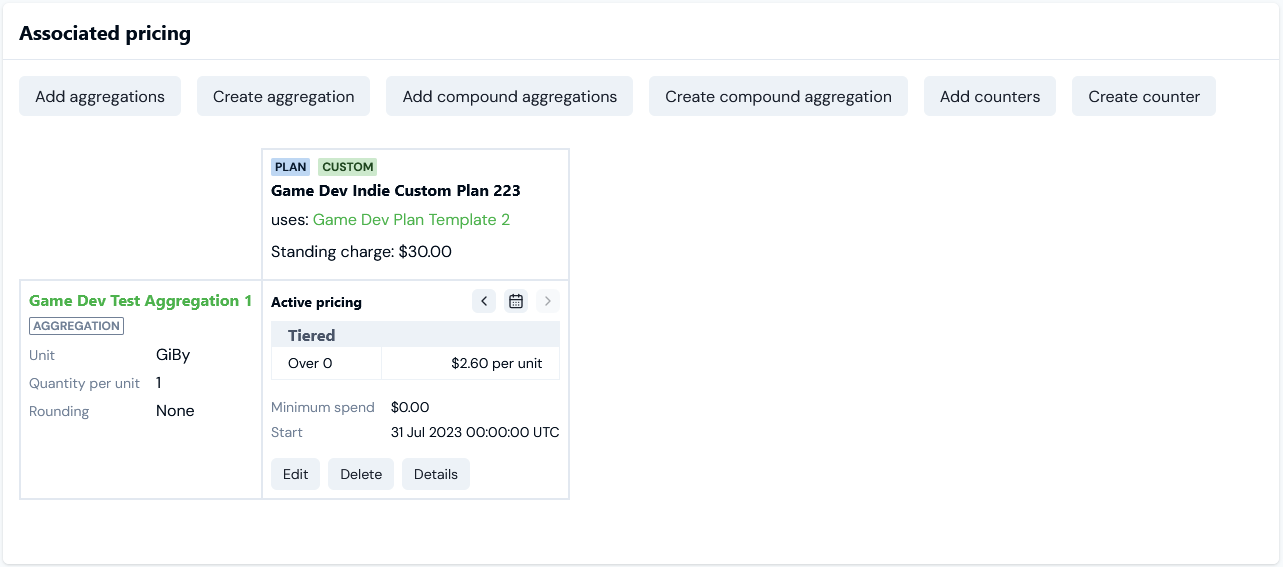Click the Game Dev Indie Custom Plan 223 title

pos(396,190)
